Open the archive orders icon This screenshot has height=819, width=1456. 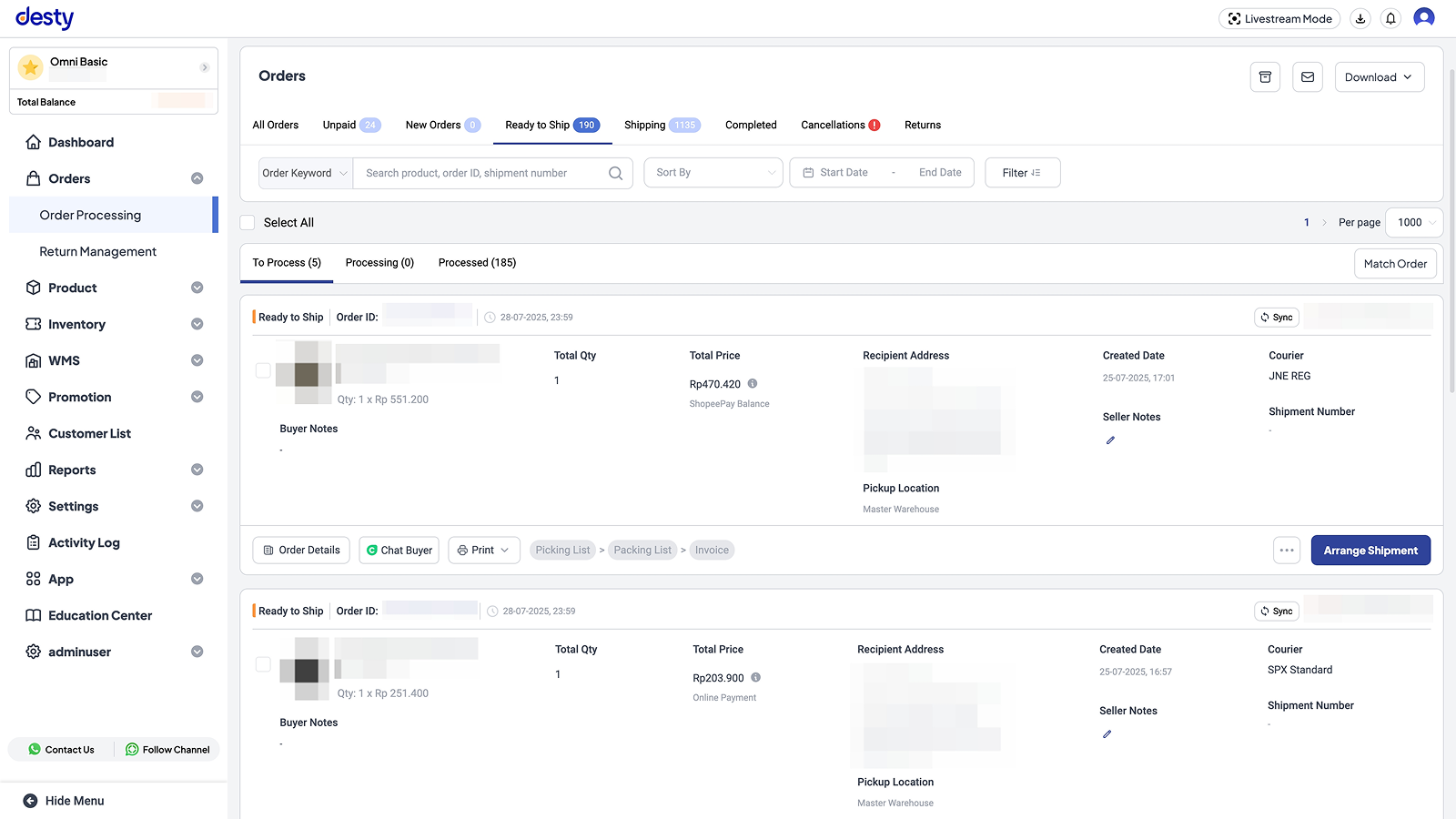tap(1265, 76)
